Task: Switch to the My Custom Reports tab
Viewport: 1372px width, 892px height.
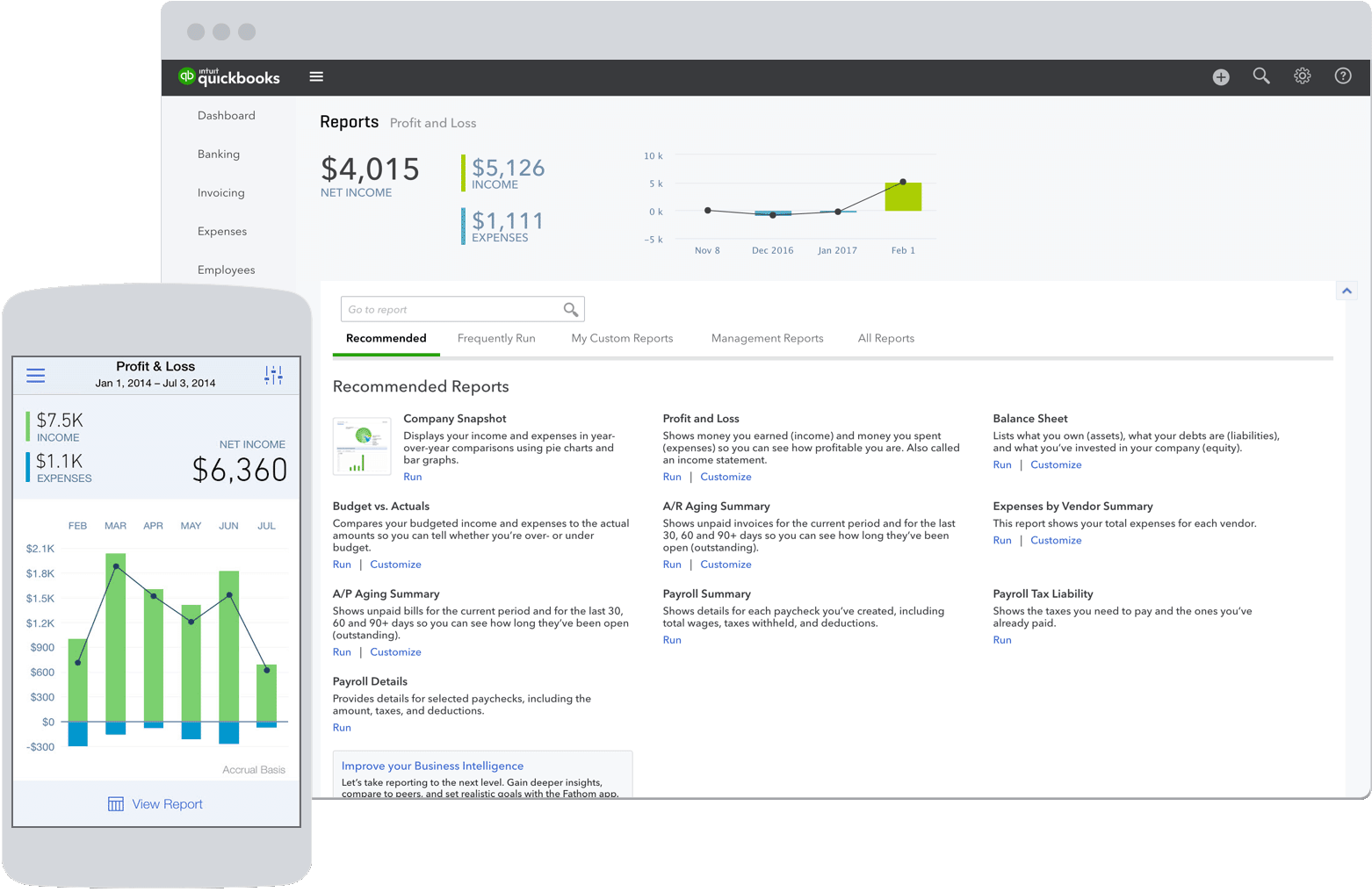Action: click(x=622, y=339)
